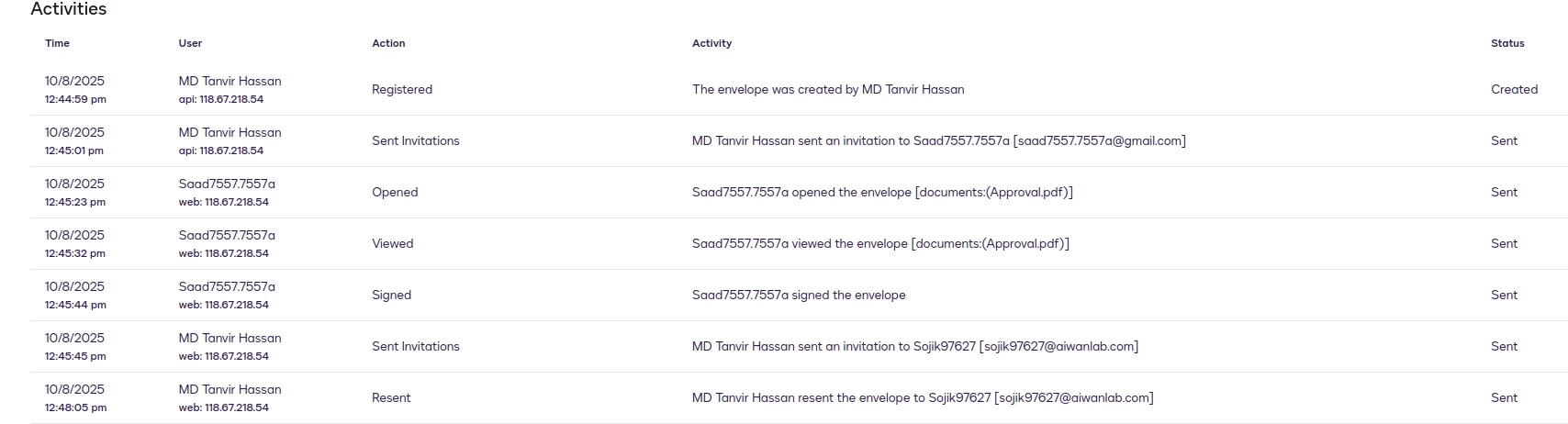Click the User column header
Screen dimensions: 1568x424
click(190, 43)
